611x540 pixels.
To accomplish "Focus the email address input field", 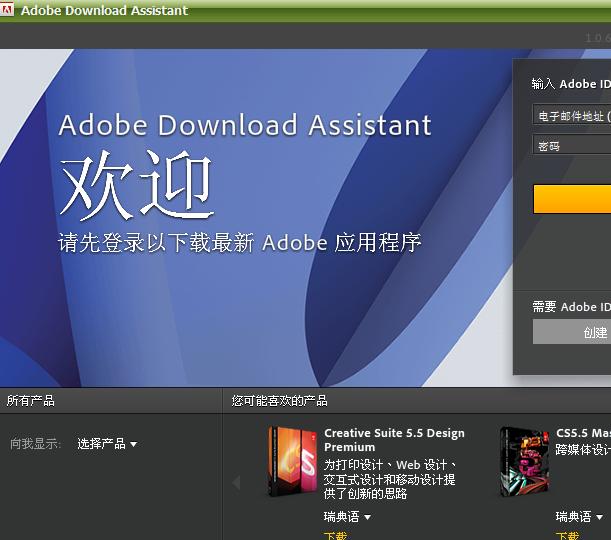I will click(x=572, y=116).
